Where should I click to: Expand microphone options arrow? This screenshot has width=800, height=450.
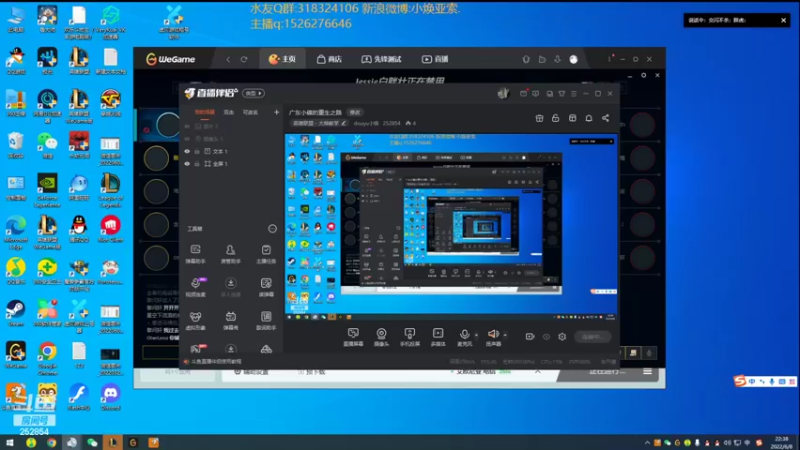477,335
